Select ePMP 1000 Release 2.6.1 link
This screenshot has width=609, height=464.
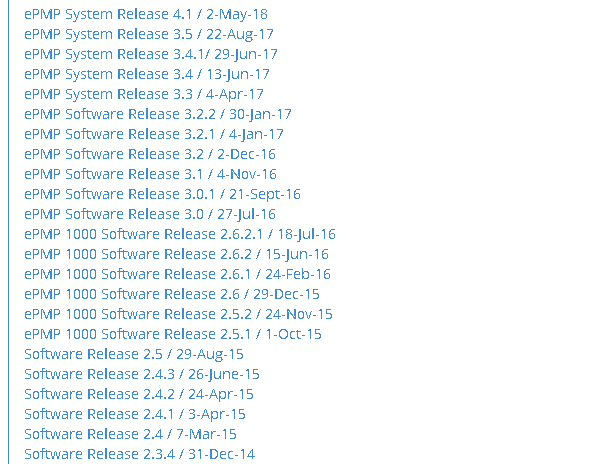tap(177, 274)
